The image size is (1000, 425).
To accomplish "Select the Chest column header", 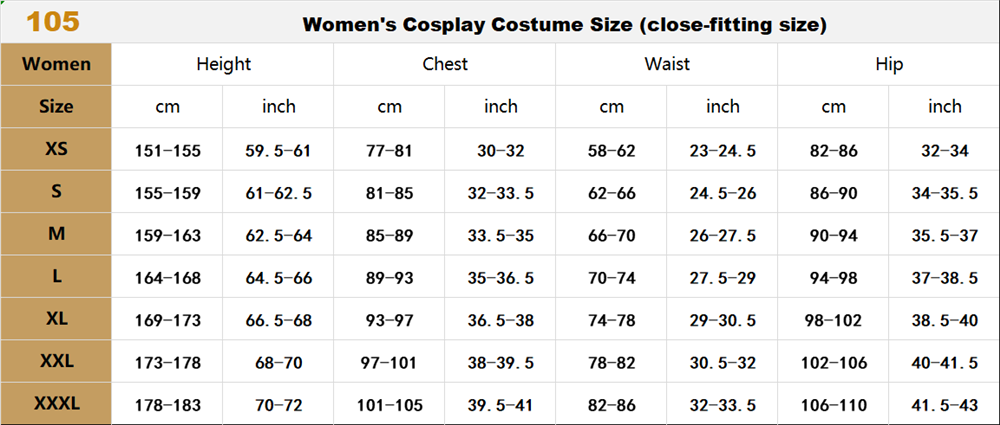I will pyautogui.click(x=445, y=64).
